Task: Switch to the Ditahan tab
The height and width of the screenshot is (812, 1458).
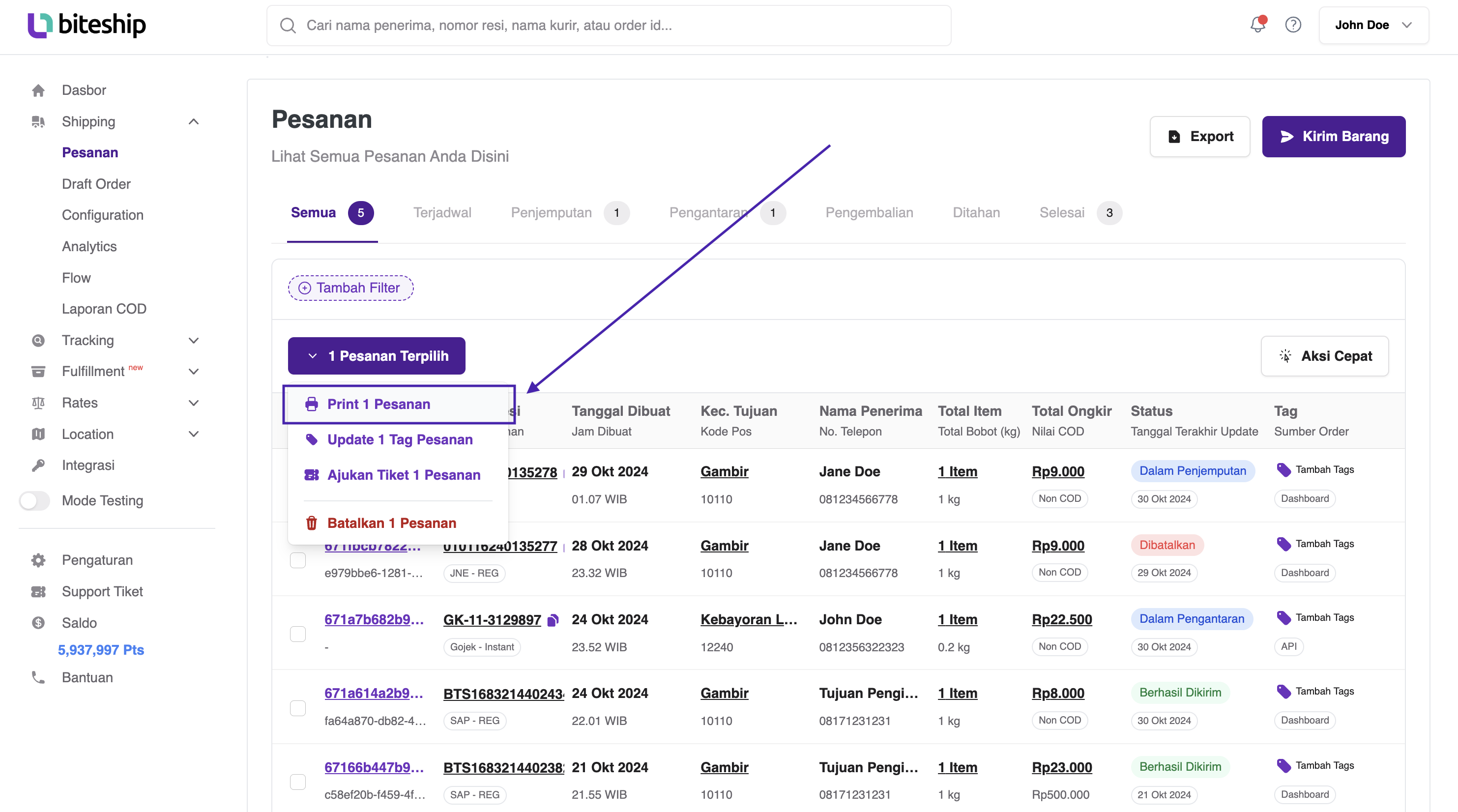Action: tap(976, 213)
